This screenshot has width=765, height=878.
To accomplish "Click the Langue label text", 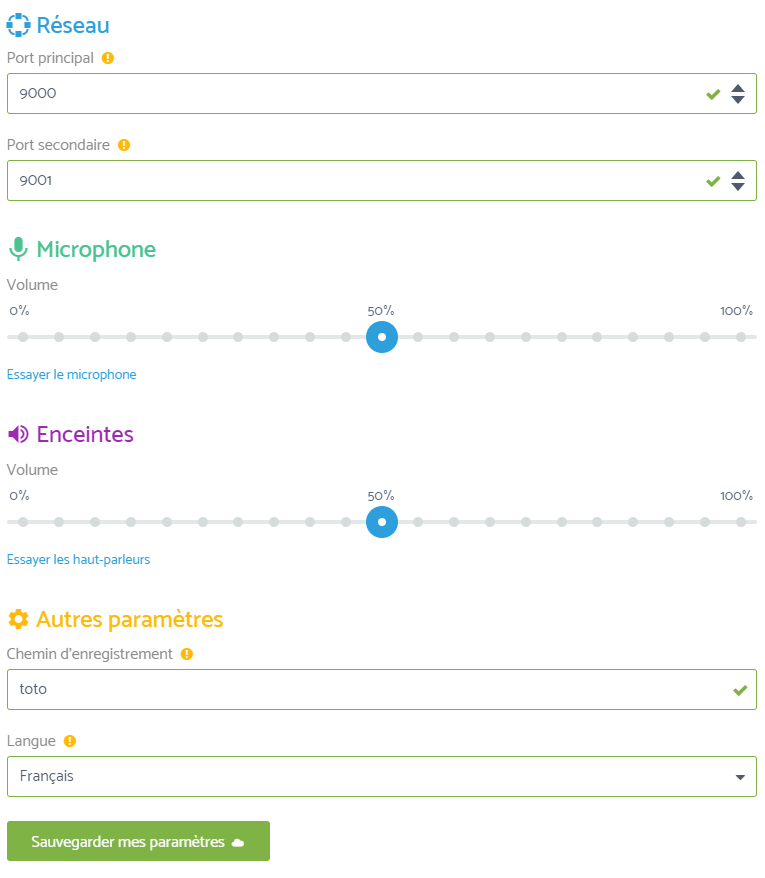I will 31,741.
